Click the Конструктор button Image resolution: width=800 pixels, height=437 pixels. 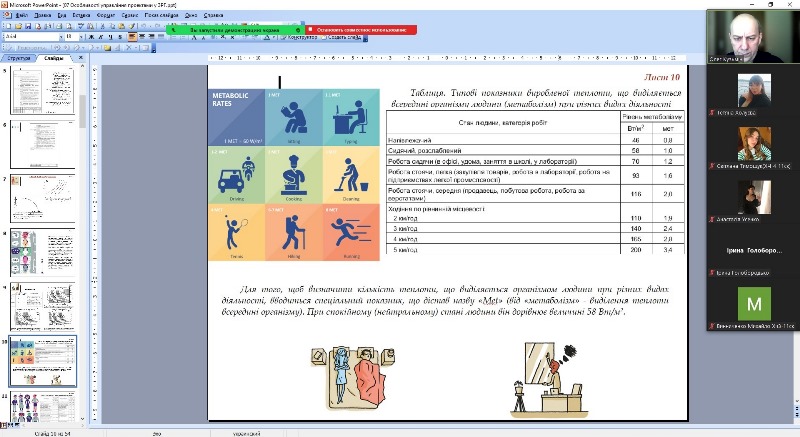pos(298,37)
